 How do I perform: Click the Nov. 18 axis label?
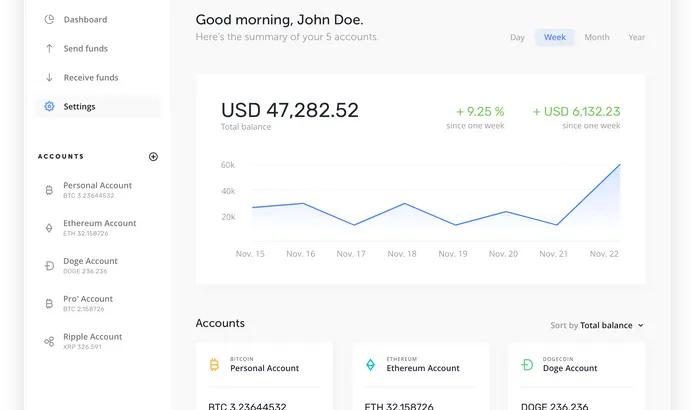point(402,254)
